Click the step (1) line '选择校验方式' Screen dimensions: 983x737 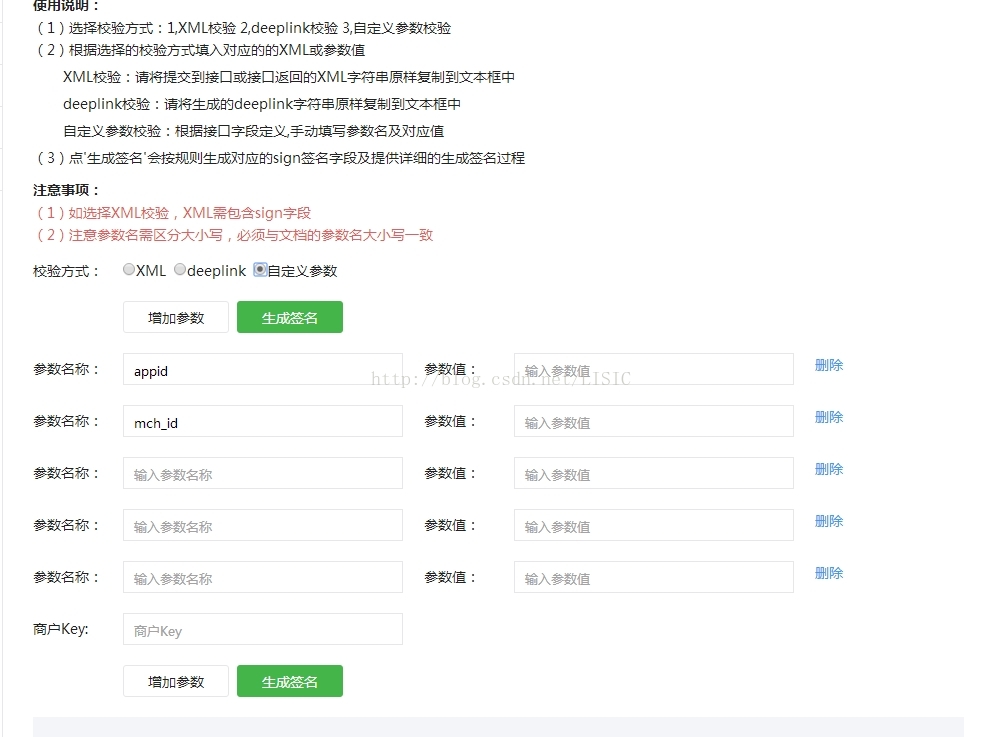pos(244,28)
